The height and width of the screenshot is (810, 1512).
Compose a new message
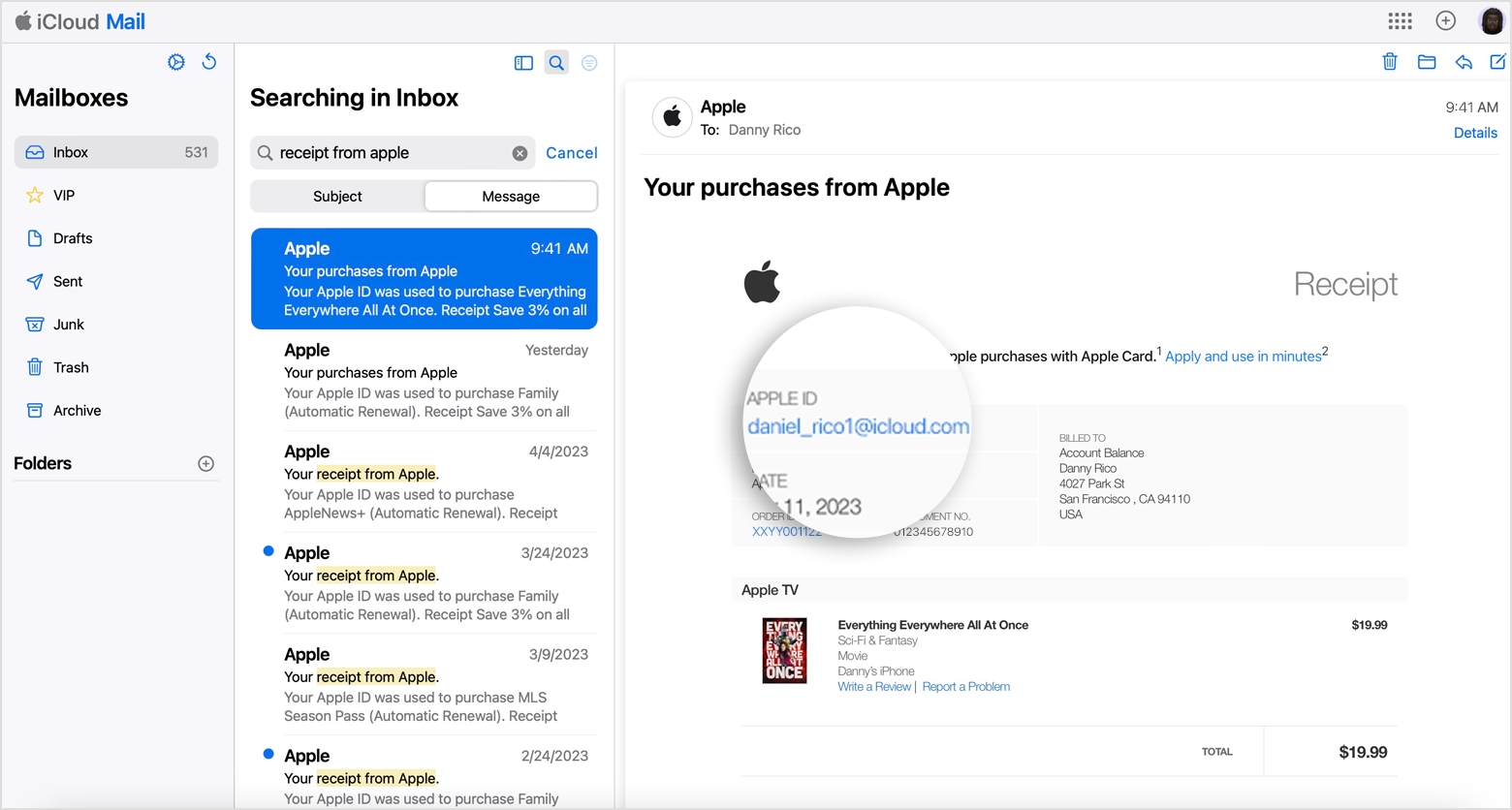[x=1497, y=62]
